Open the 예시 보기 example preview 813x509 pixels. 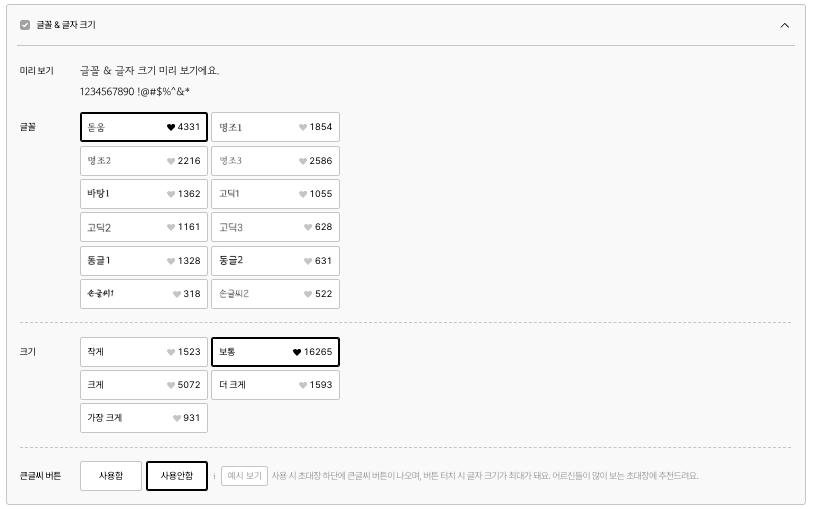[x=244, y=476]
